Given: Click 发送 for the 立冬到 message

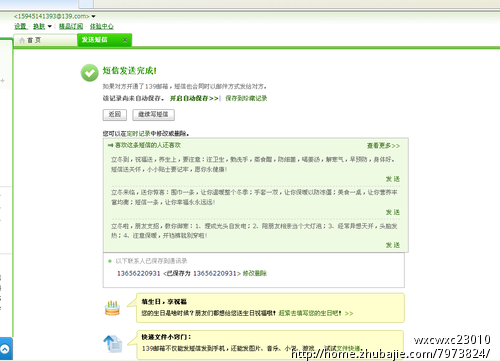Looking at the screenshot, I should 393,179.
